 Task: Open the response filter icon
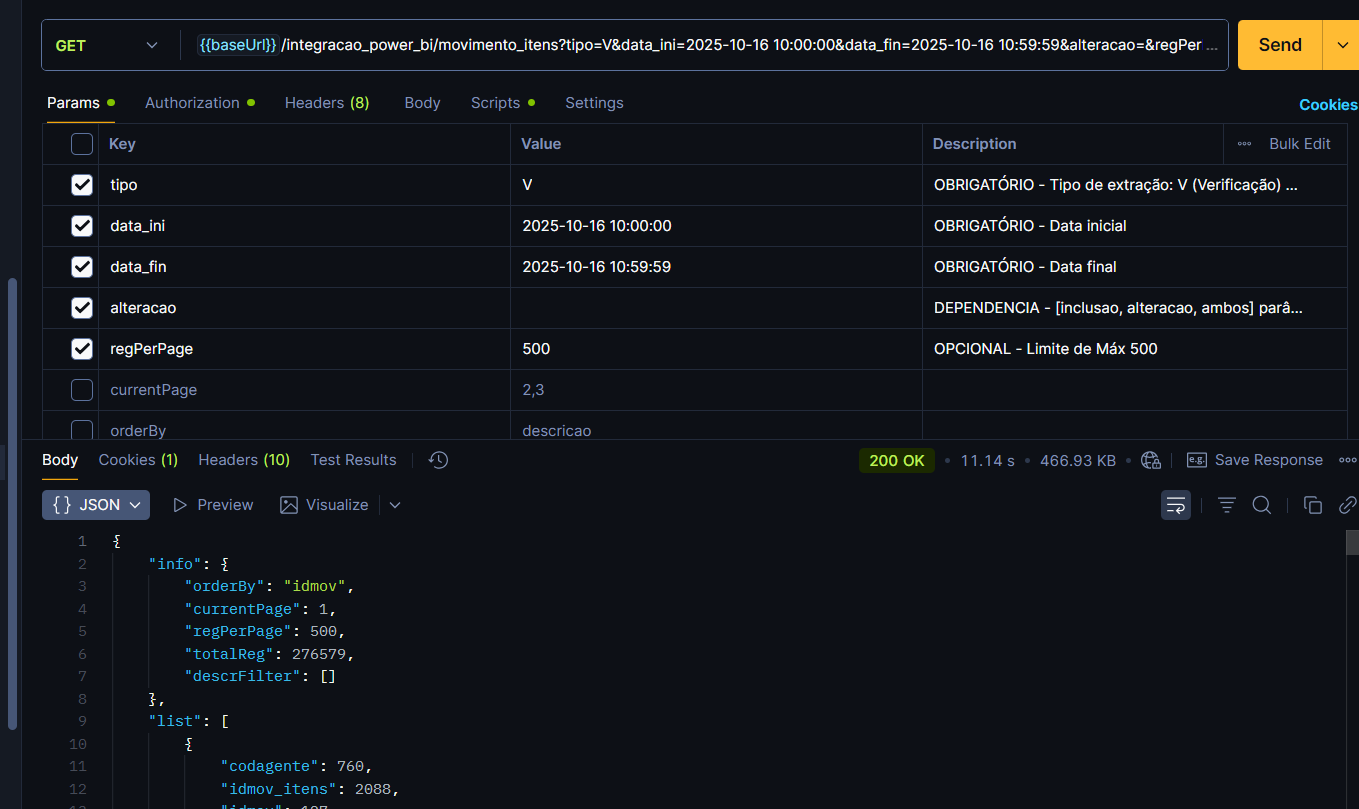(1227, 505)
